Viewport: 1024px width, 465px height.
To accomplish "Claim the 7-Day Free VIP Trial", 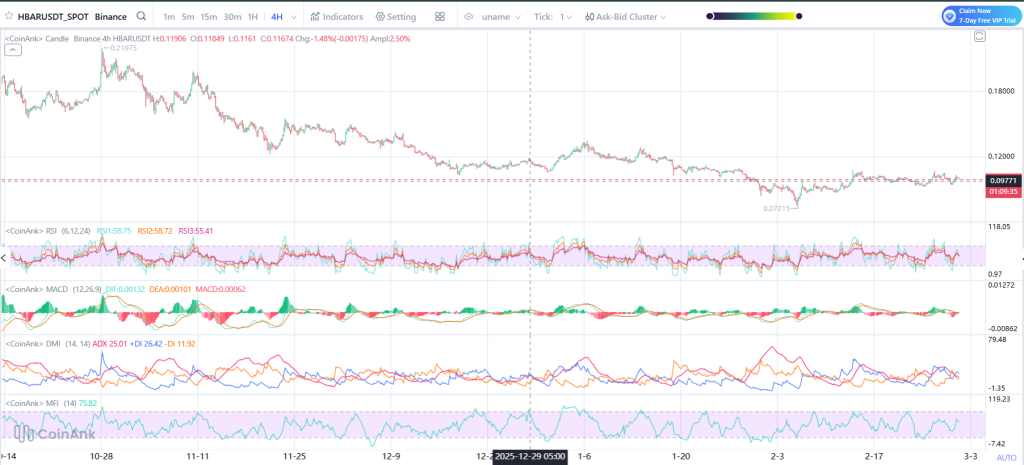I will point(981,16).
